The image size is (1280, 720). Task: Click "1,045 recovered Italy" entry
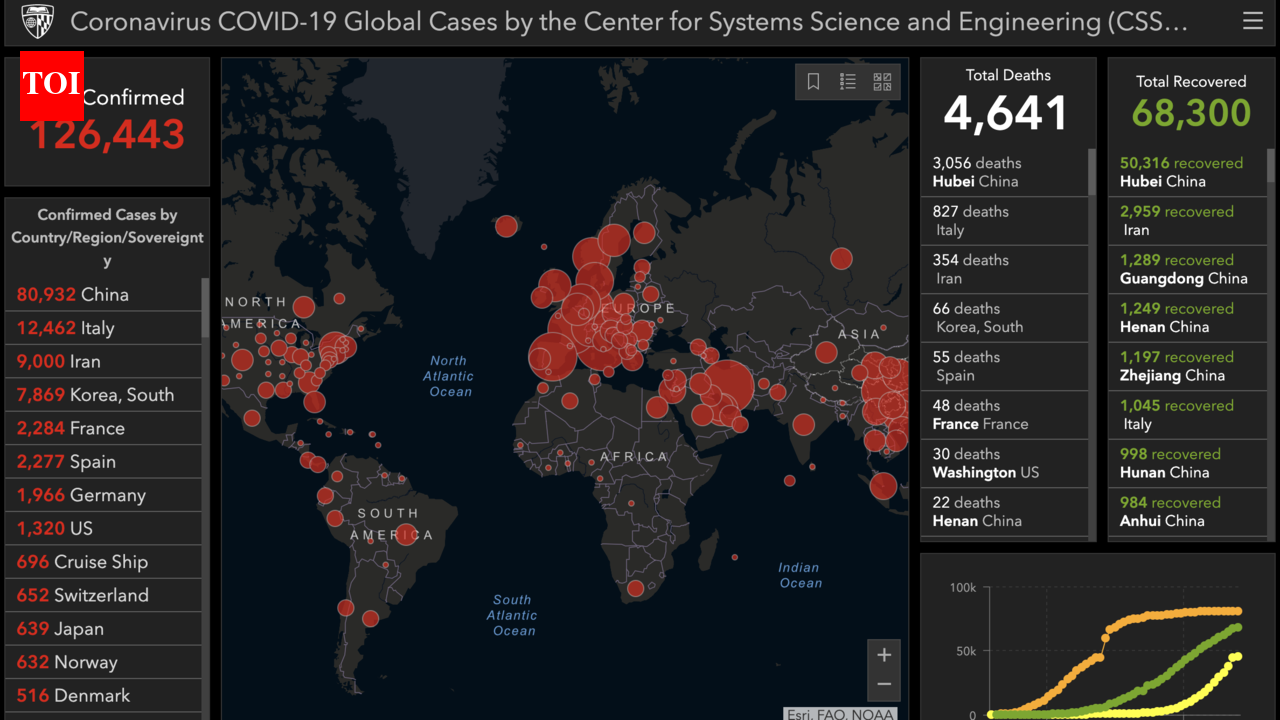[x=1188, y=415]
